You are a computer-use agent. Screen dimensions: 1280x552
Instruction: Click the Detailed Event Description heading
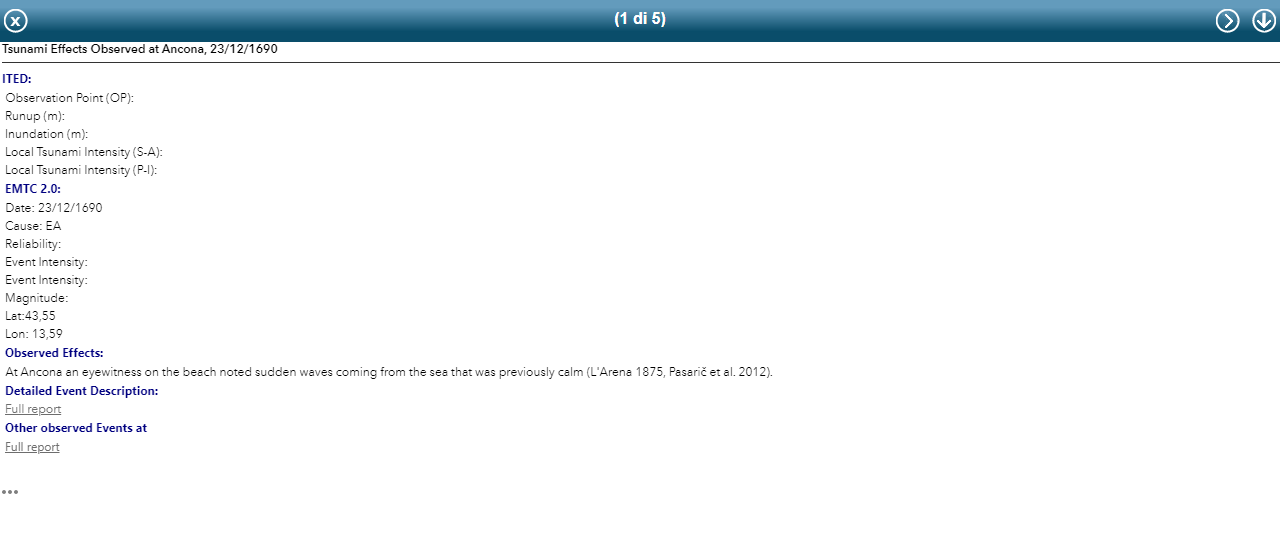[82, 391]
